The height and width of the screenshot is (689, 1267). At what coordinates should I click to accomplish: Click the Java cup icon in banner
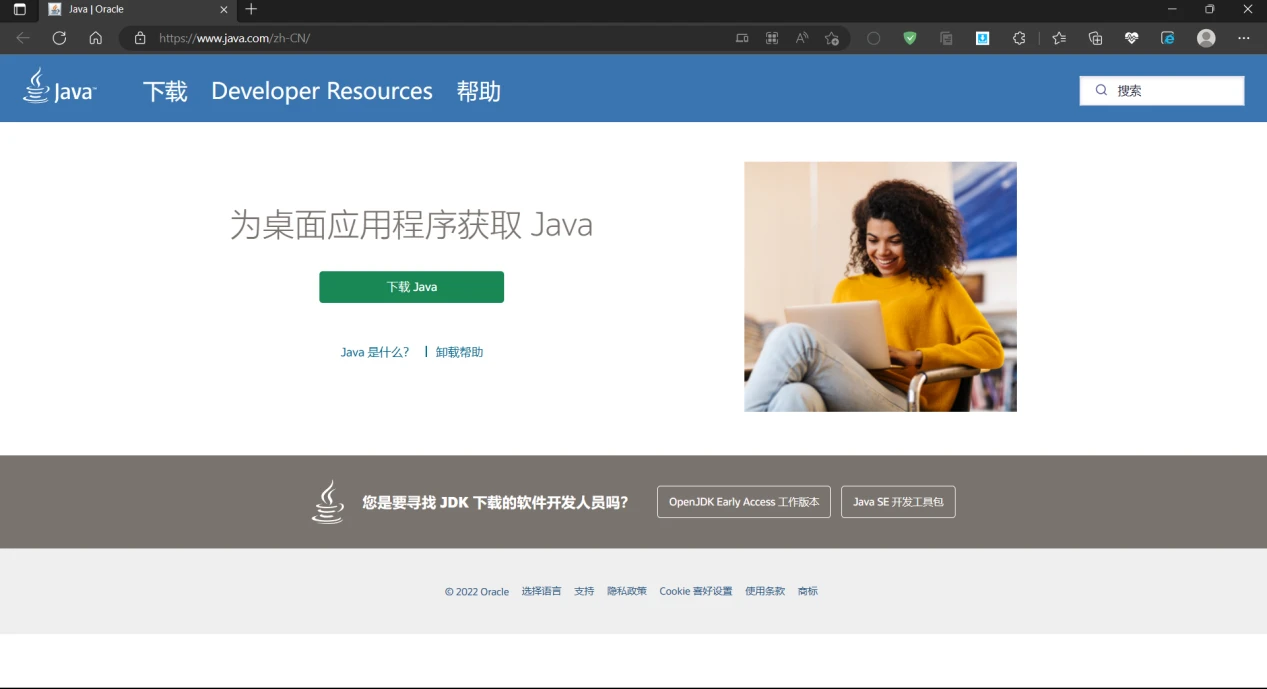328,502
